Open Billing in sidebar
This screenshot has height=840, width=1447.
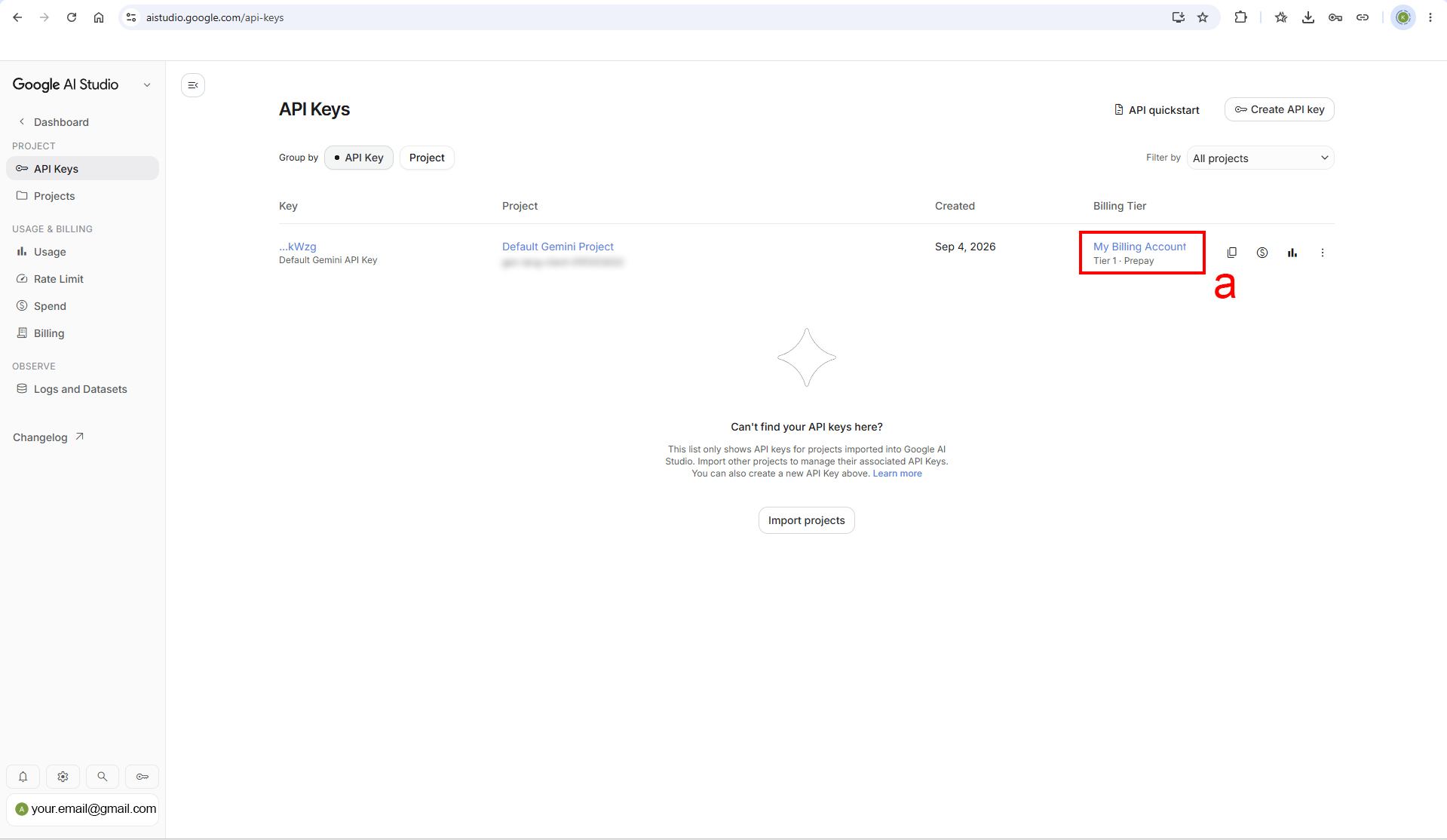(x=82, y=333)
